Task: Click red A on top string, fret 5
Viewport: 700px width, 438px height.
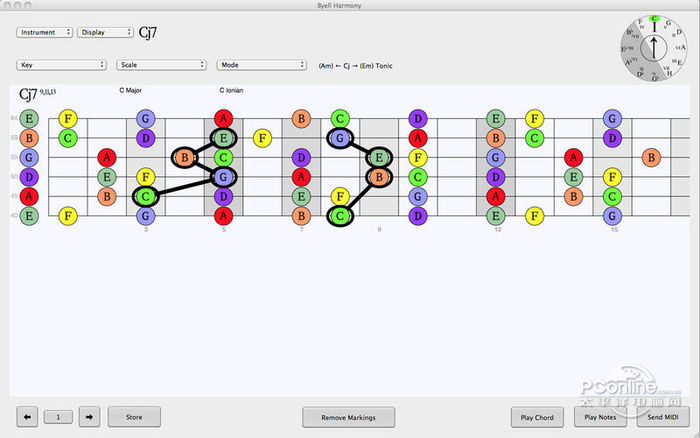Action: point(223,119)
